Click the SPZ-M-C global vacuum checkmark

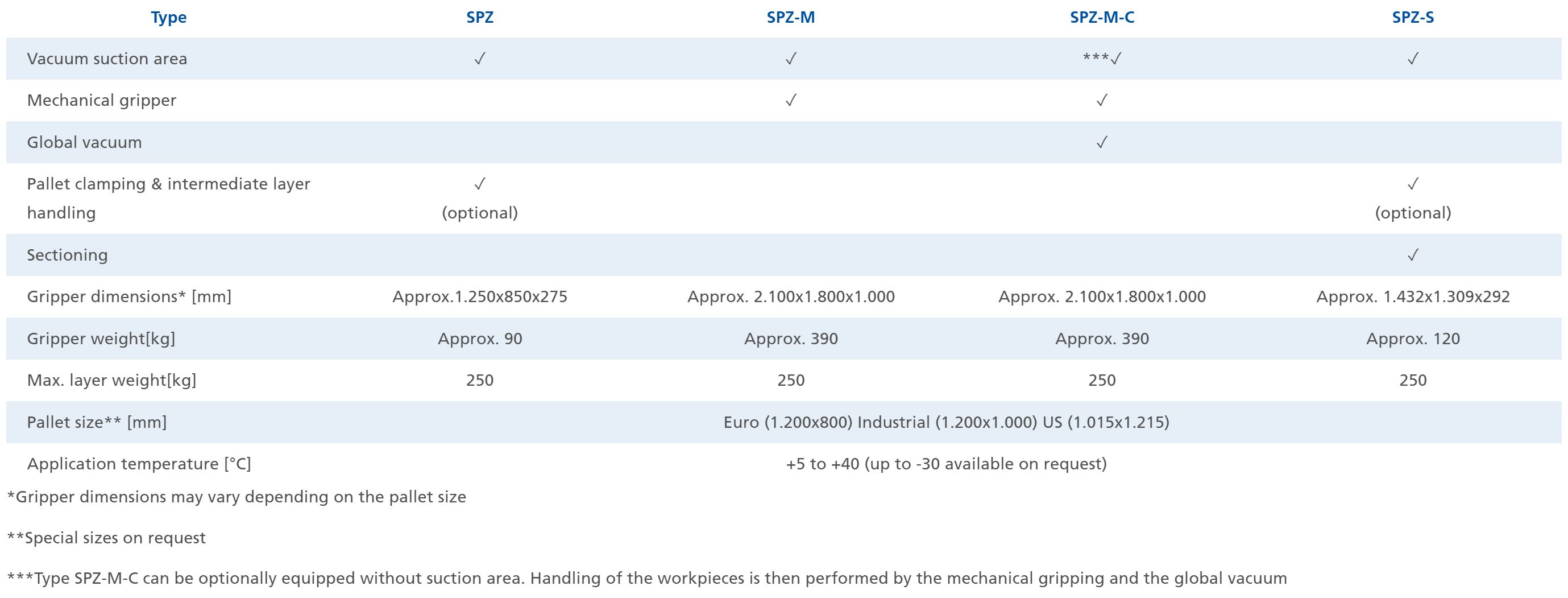[x=1102, y=142]
